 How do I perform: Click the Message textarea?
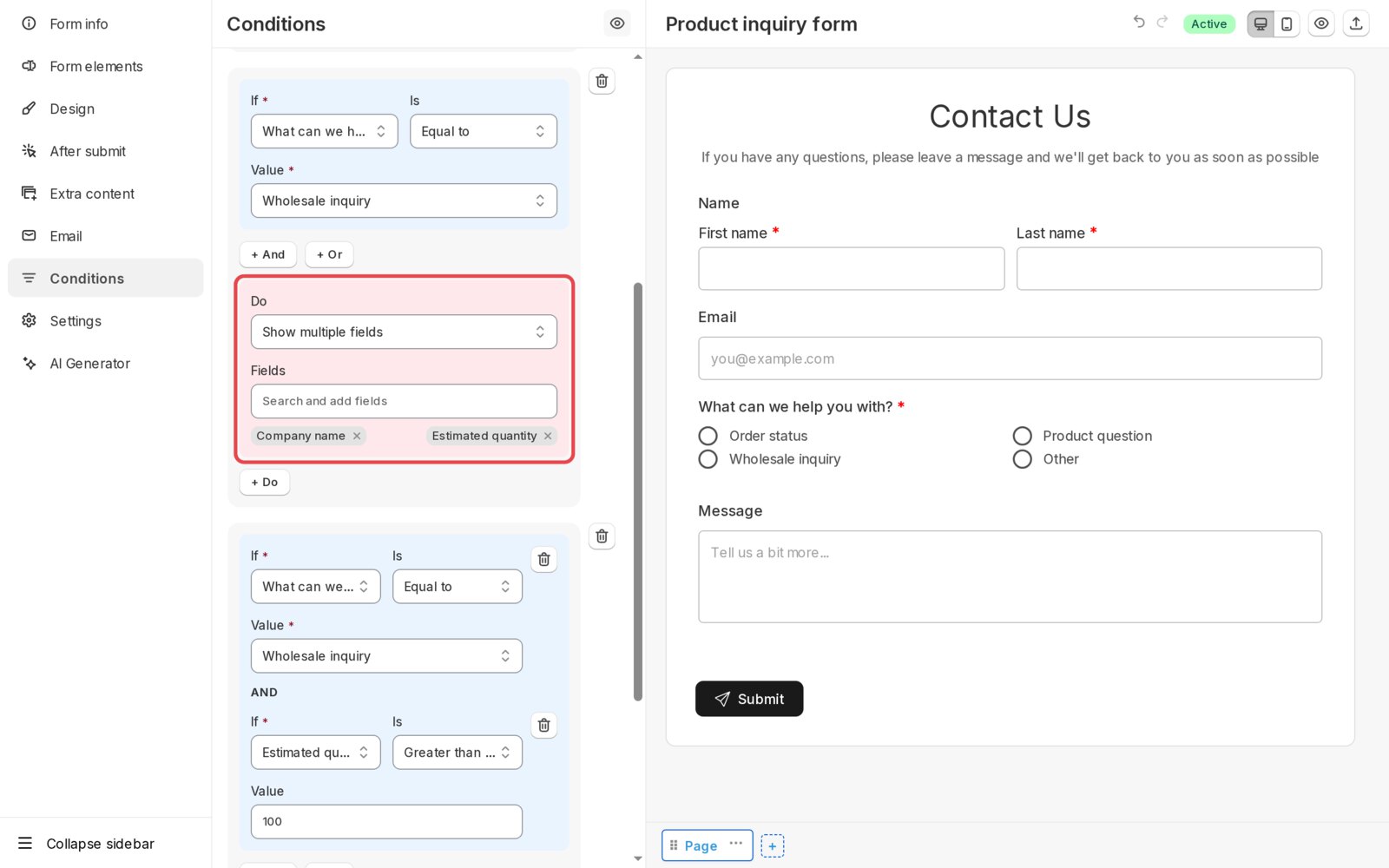pyautogui.click(x=1010, y=576)
